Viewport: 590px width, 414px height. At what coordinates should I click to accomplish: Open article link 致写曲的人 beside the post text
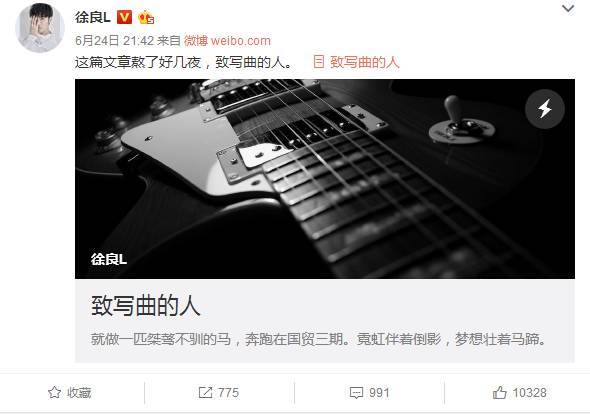[364, 62]
